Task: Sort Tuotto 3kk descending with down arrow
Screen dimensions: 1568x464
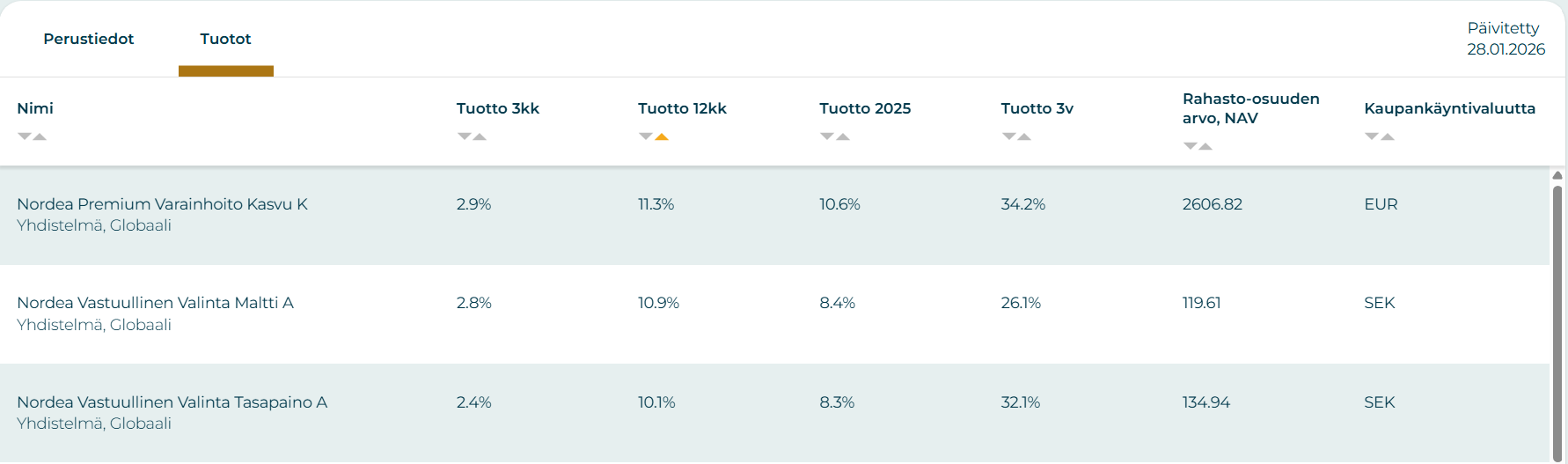Action: click(464, 136)
